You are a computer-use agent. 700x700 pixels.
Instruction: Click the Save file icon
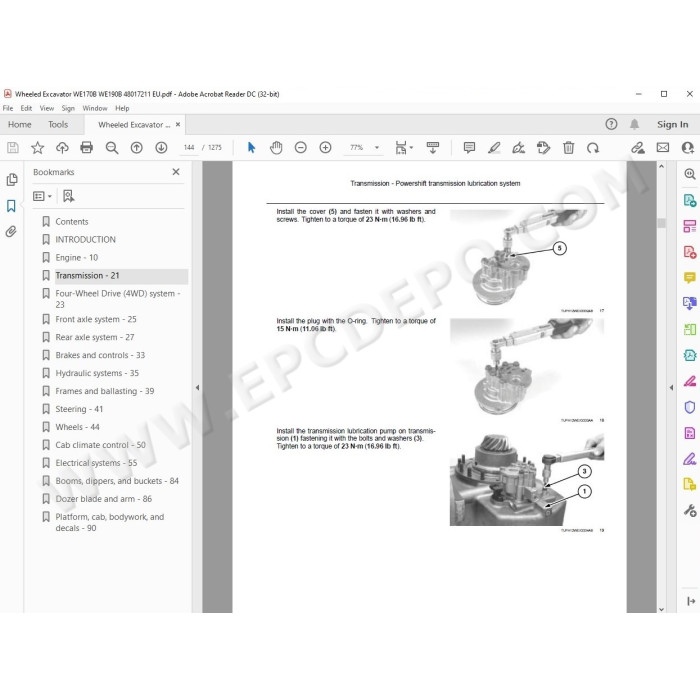pos(13,148)
